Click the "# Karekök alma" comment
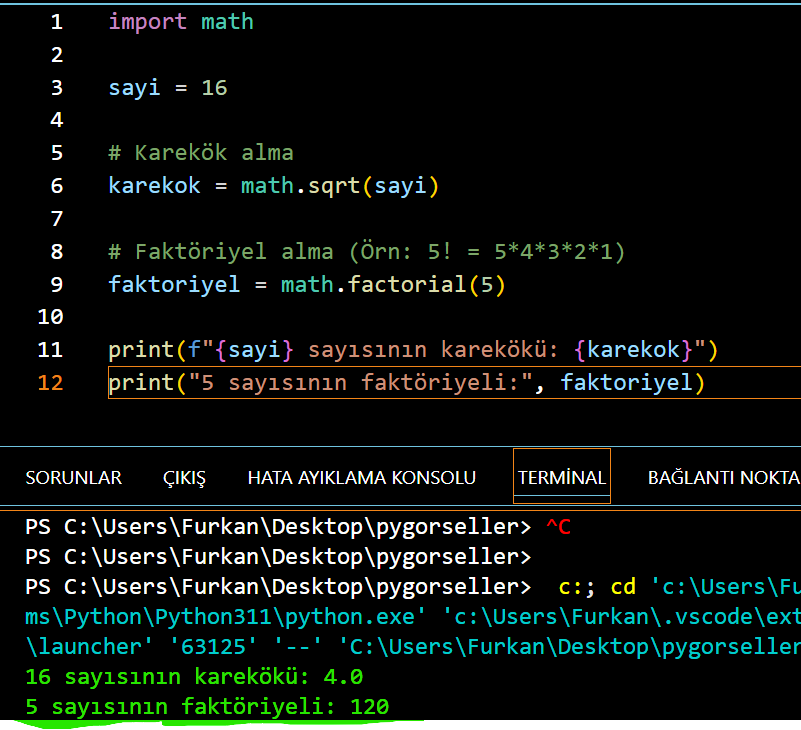801x730 pixels. tap(201, 153)
